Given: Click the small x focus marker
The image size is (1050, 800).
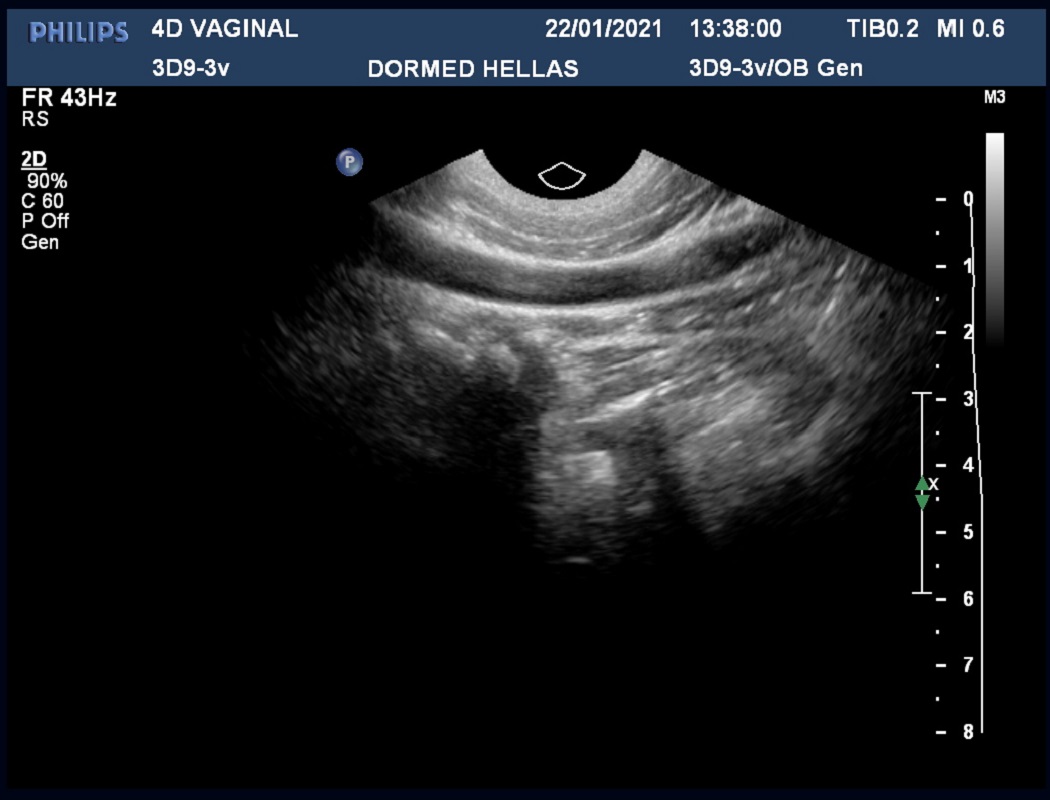Looking at the screenshot, I should 934,484.
